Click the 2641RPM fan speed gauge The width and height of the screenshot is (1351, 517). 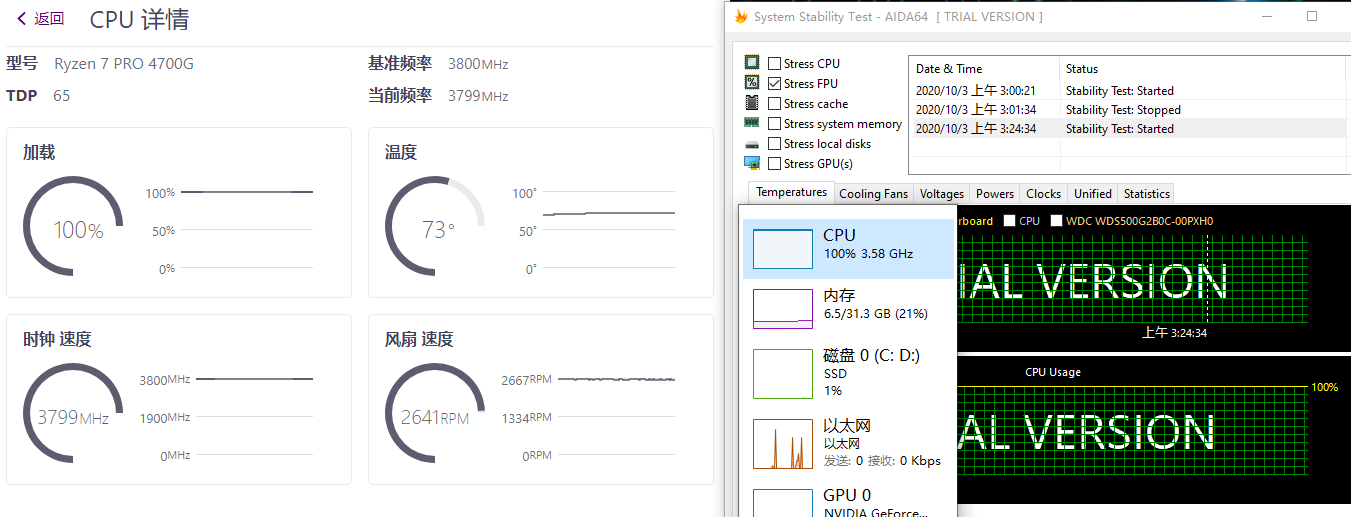436,414
